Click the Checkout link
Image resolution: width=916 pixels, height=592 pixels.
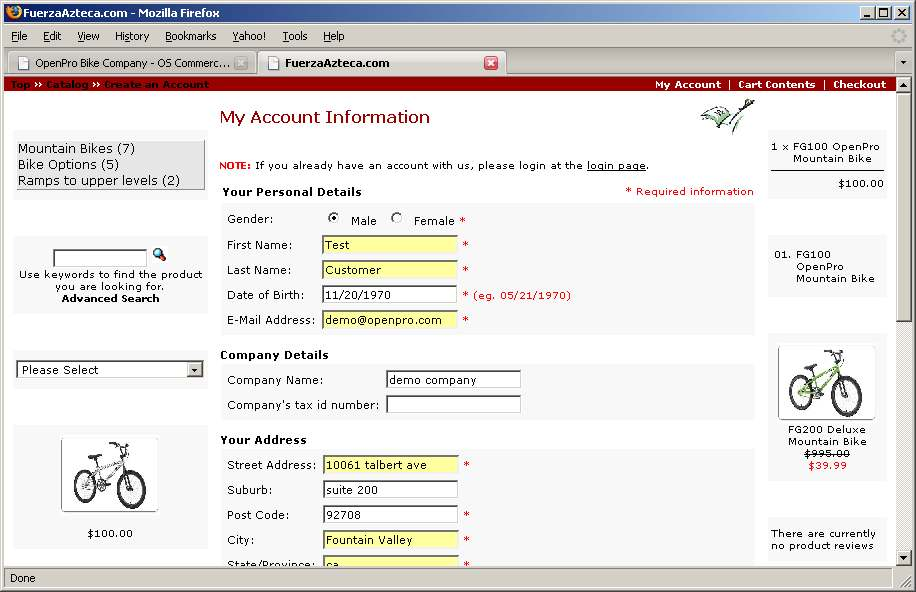(859, 85)
